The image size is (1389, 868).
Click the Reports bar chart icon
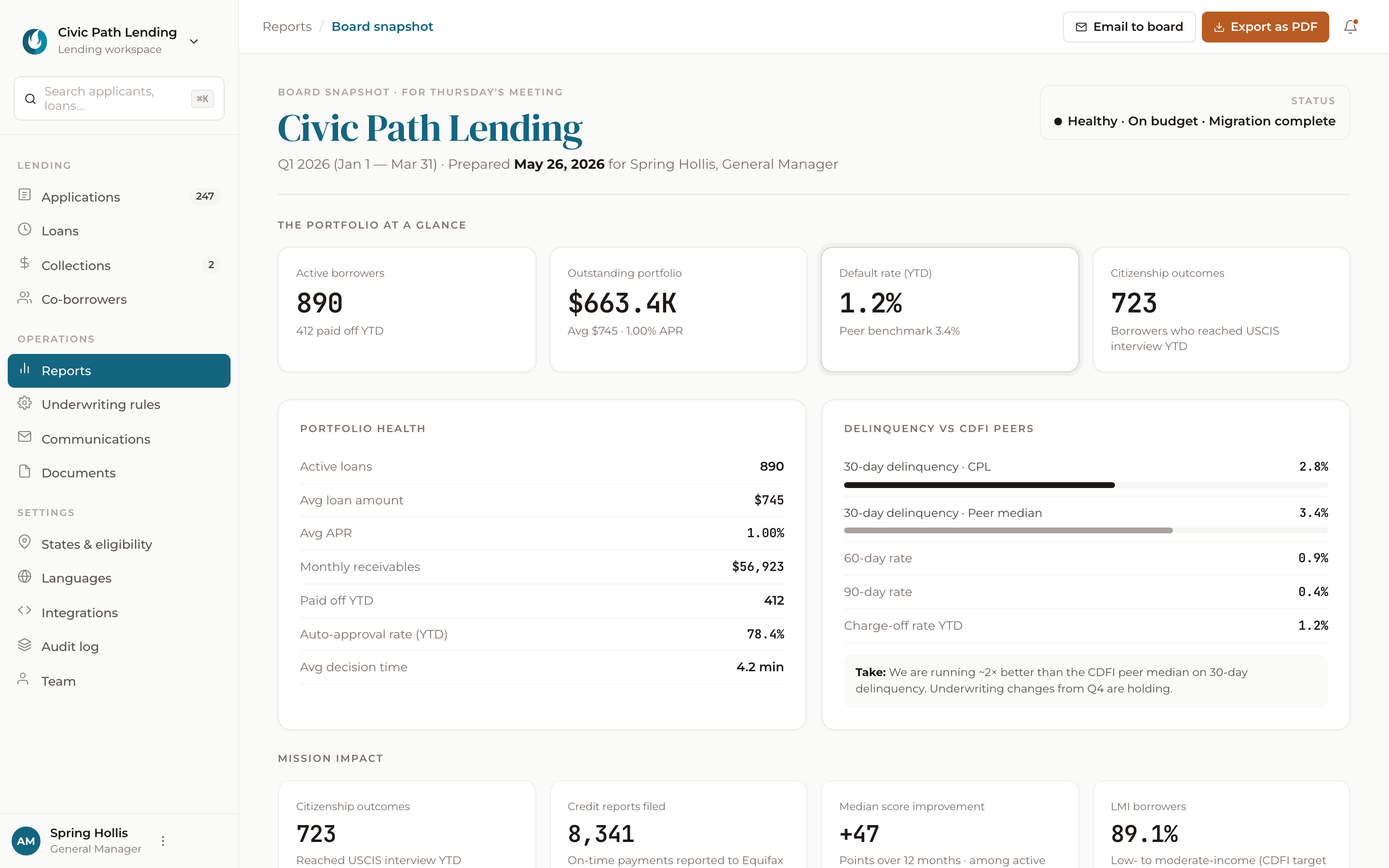tap(25, 368)
